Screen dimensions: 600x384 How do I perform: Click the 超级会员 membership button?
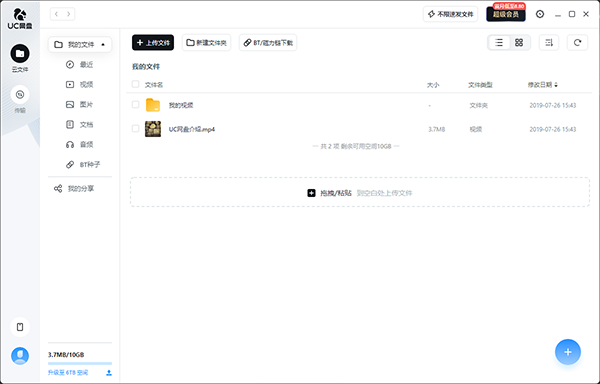506,14
